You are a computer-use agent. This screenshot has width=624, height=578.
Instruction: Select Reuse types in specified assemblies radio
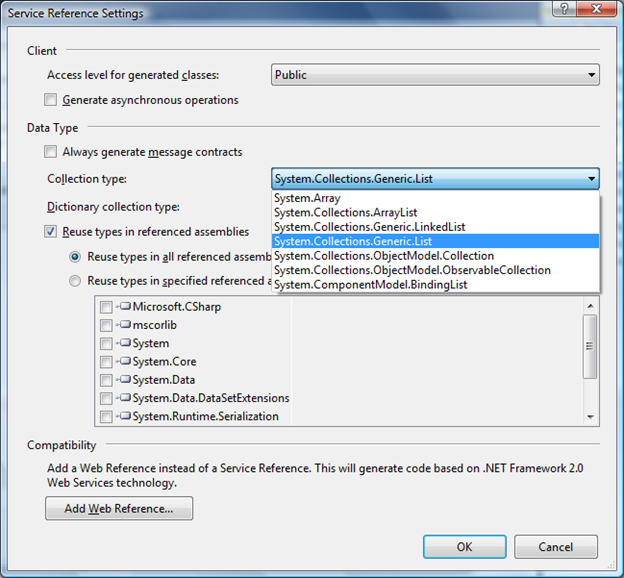tap(75, 281)
